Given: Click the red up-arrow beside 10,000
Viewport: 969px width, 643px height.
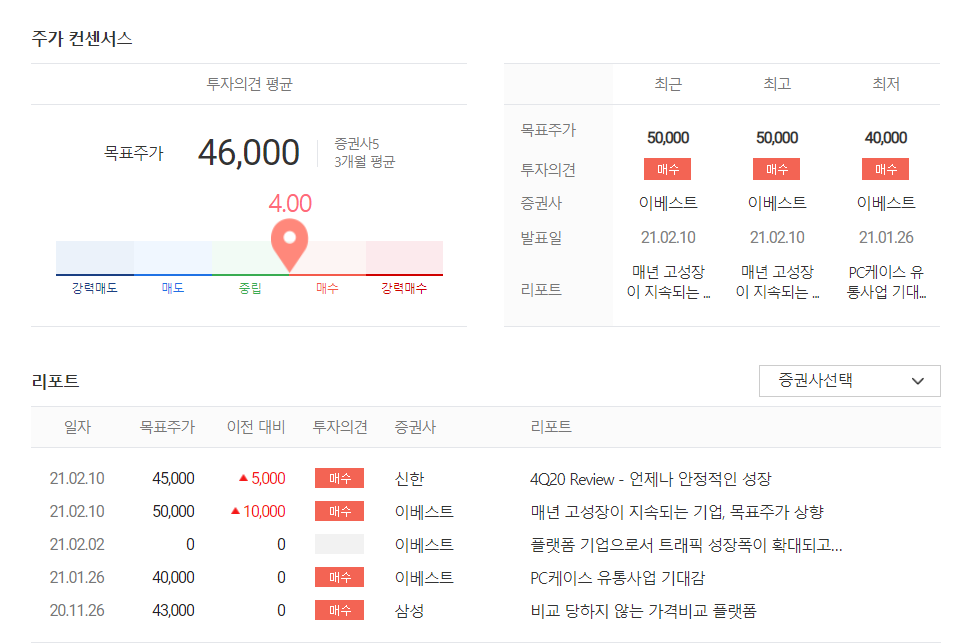Looking at the screenshot, I should [x=235, y=511].
